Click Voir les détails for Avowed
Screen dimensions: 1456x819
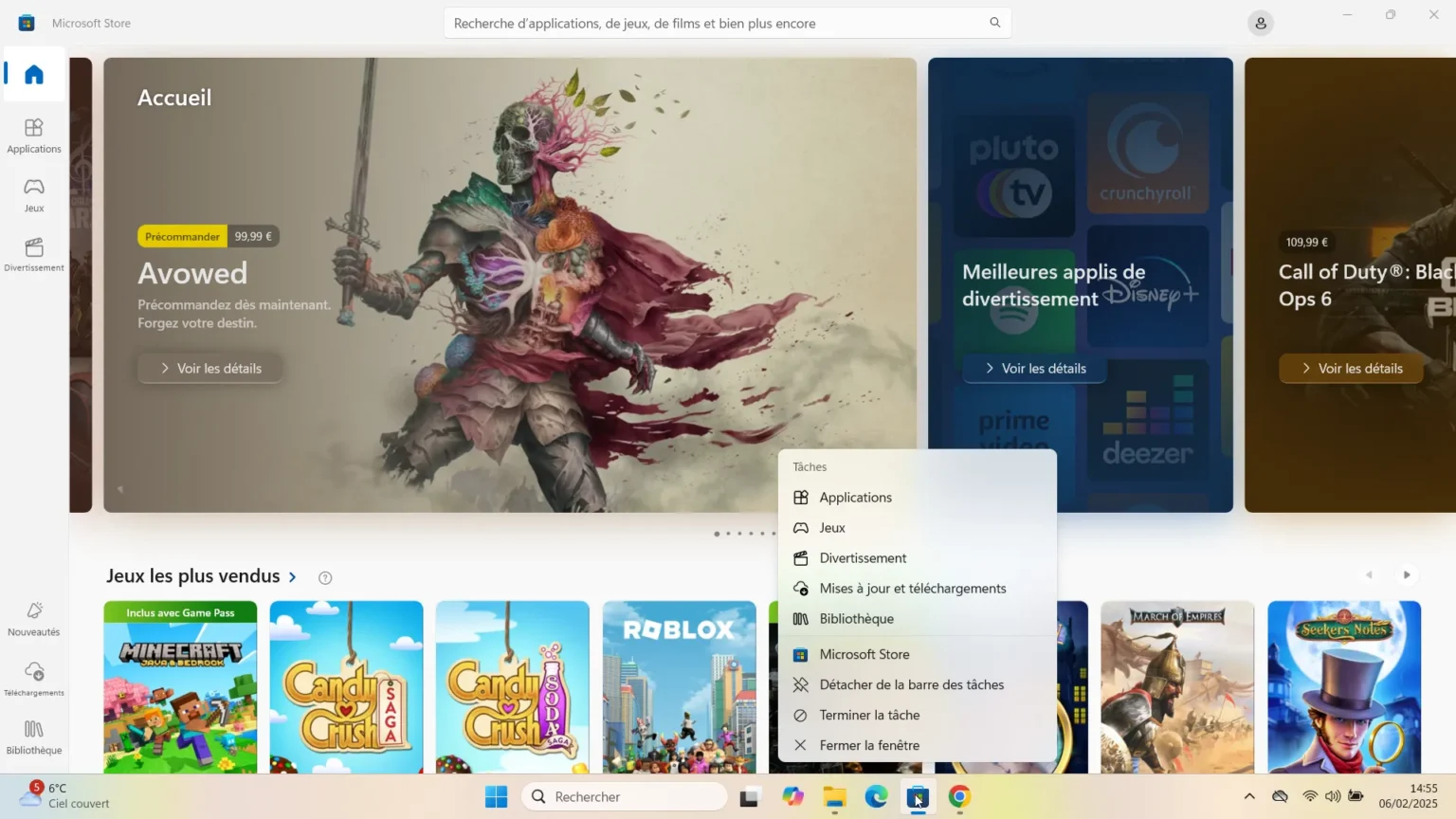(x=210, y=369)
